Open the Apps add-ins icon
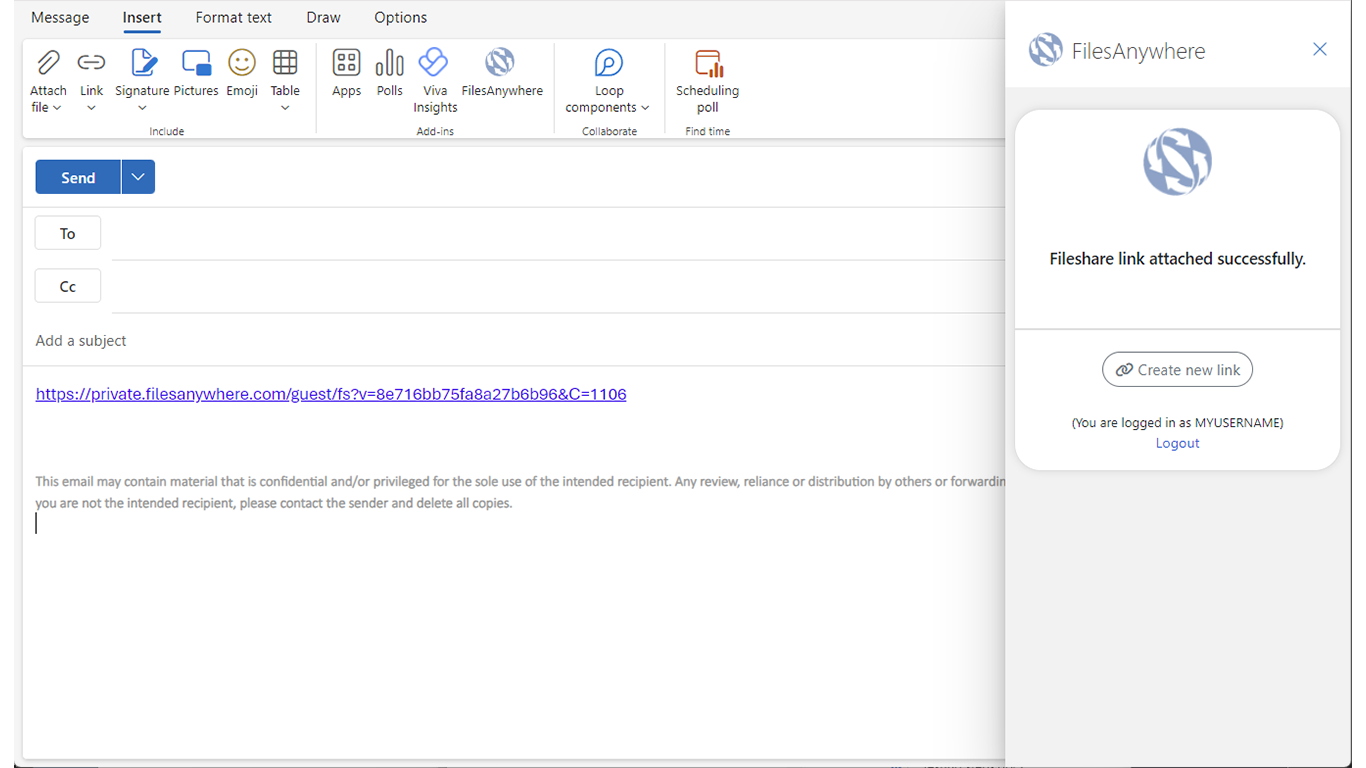Image resolution: width=1366 pixels, height=768 pixels. (346, 63)
